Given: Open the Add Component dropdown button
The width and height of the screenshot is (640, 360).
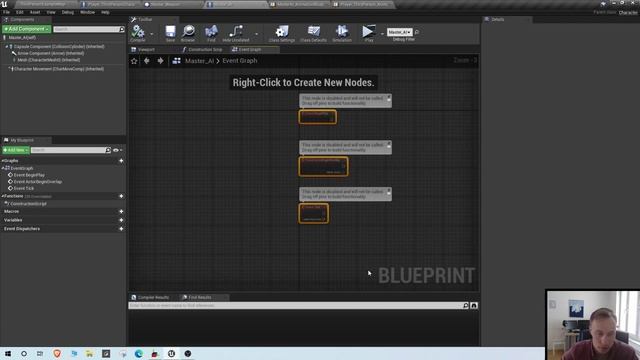Looking at the screenshot, I should [x=27, y=29].
